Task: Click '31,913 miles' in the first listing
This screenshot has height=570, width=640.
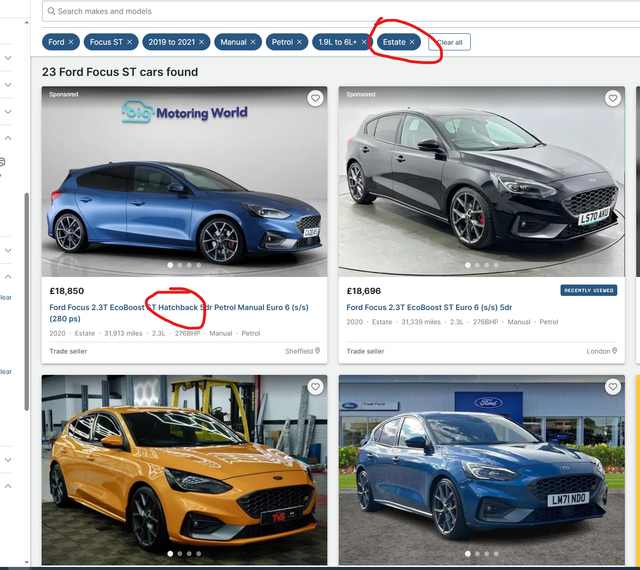Action: click(x=123, y=333)
